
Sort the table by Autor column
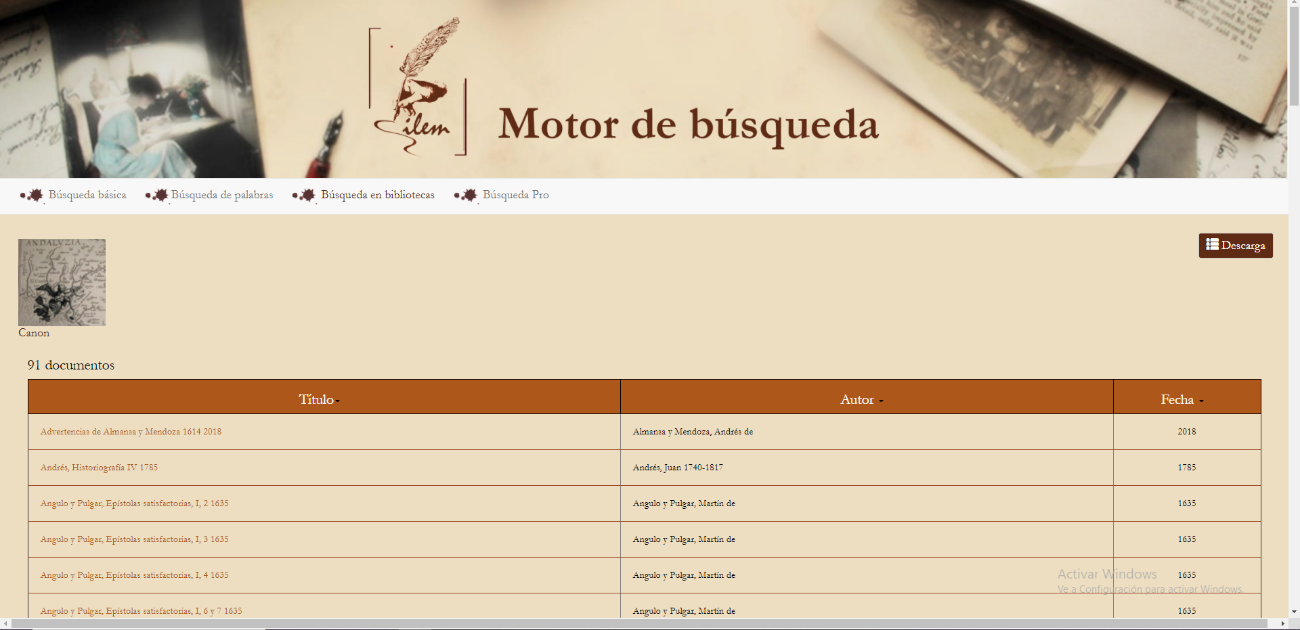coord(861,399)
